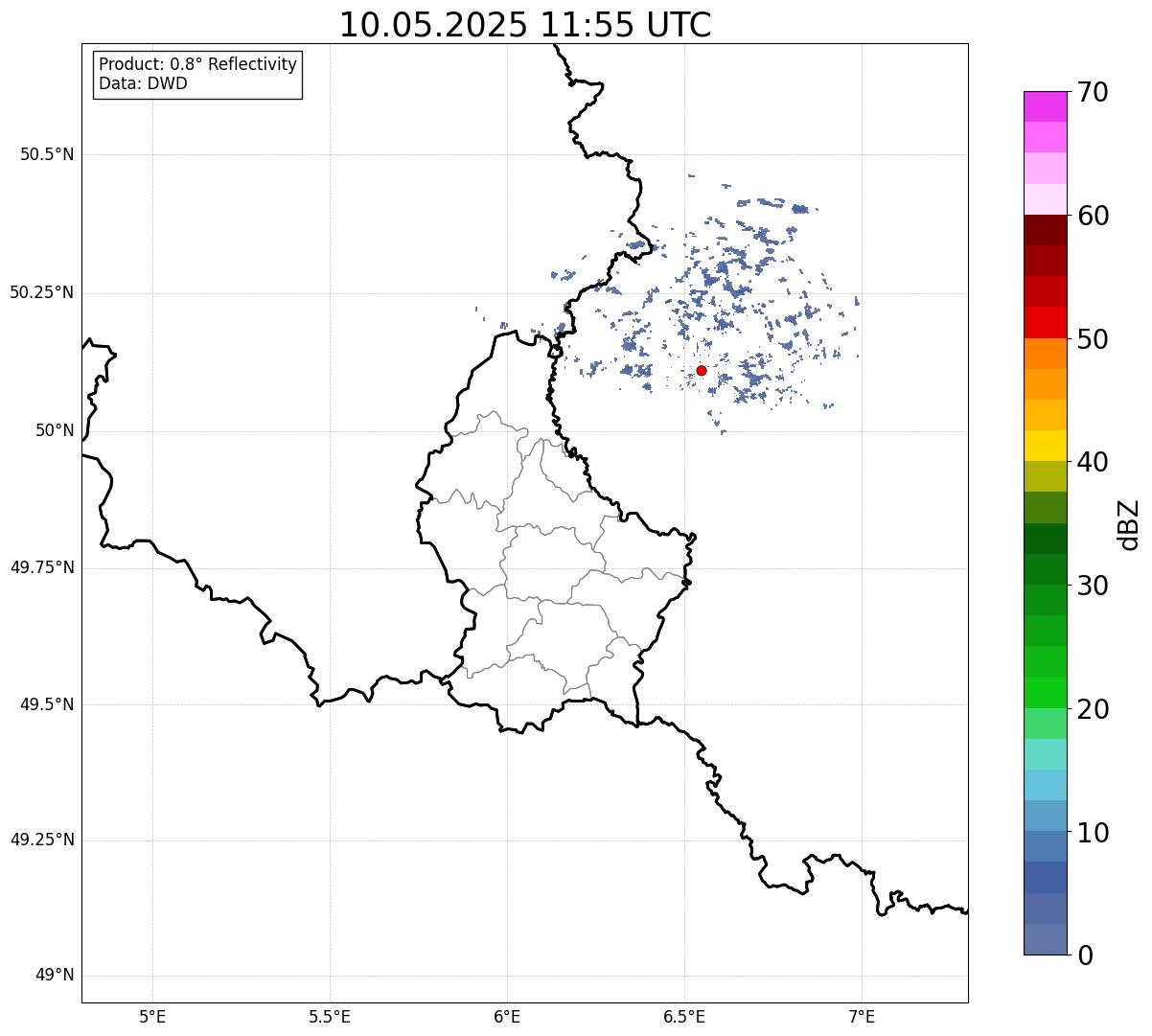The image size is (1152, 1036).
Task: Click the 7°E longitude label
Action: [x=862, y=1016]
